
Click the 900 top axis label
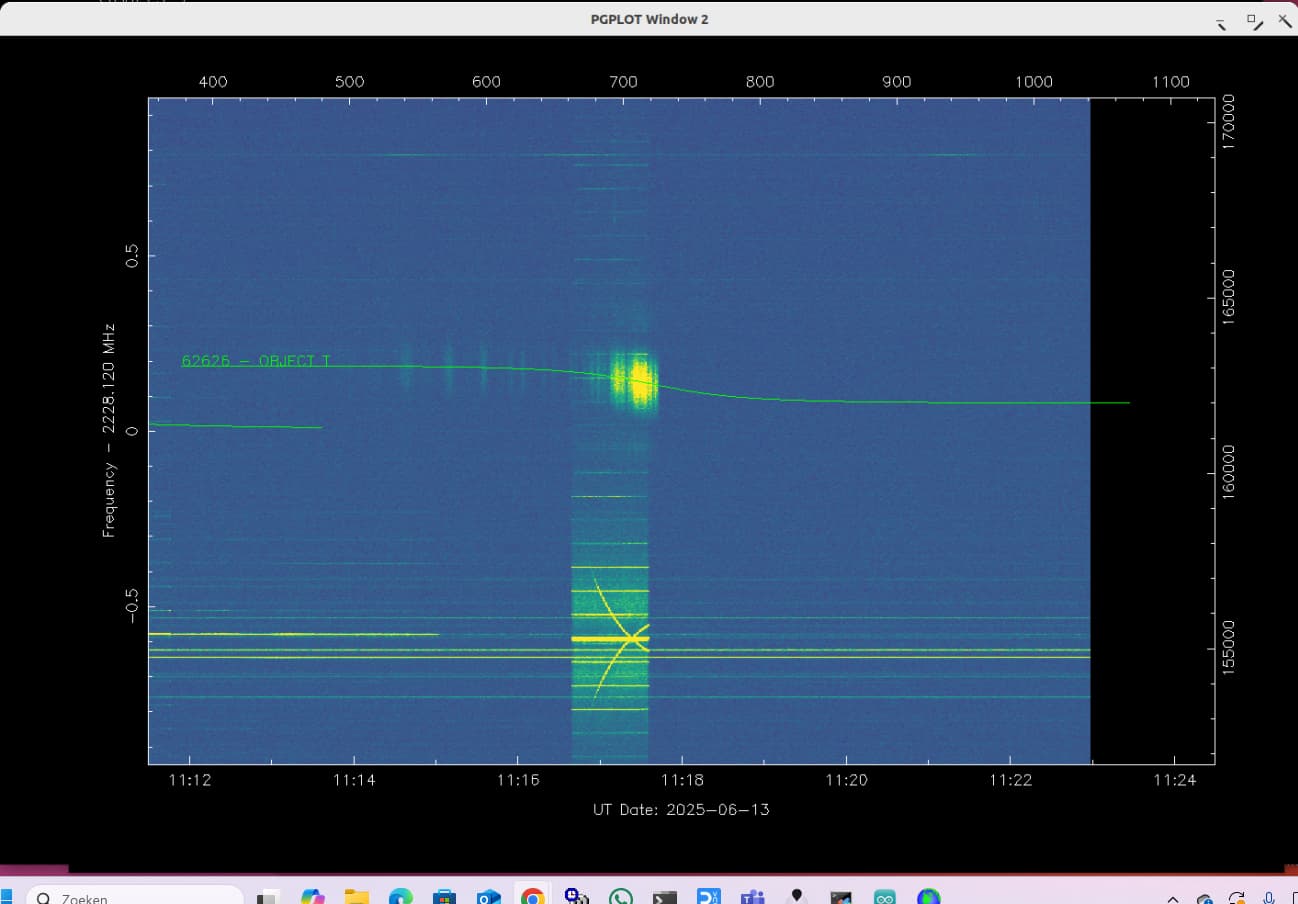point(897,82)
